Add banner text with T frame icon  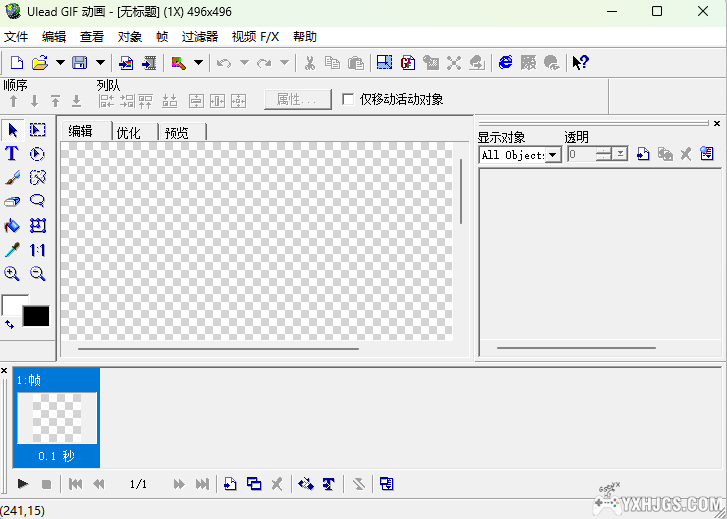tap(329, 484)
